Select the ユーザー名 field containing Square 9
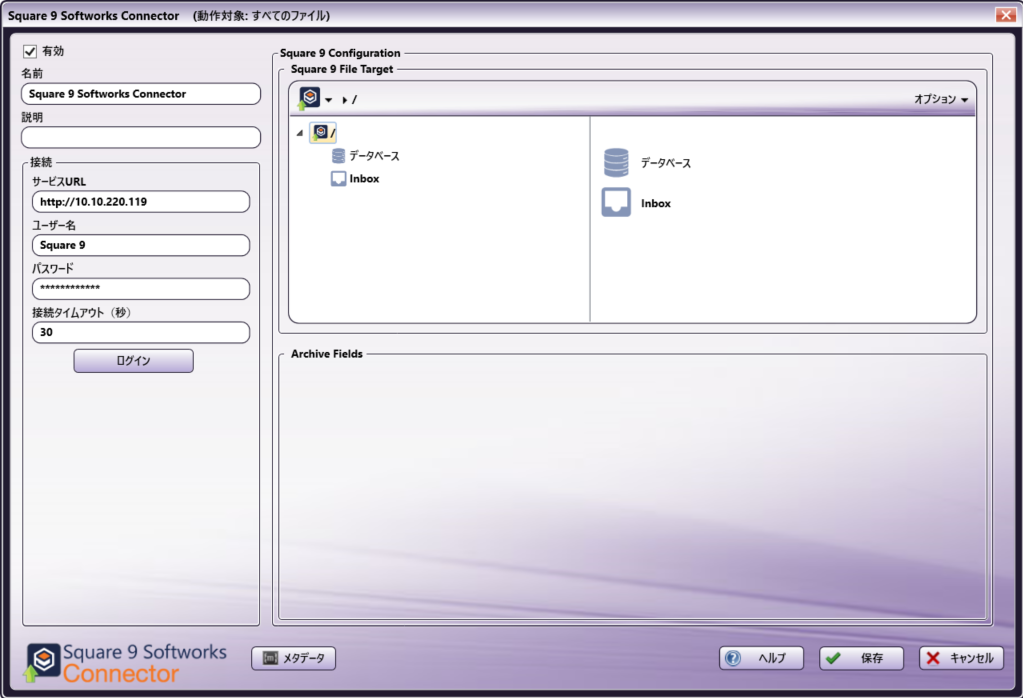Image resolution: width=1023 pixels, height=698 pixels. (141, 245)
